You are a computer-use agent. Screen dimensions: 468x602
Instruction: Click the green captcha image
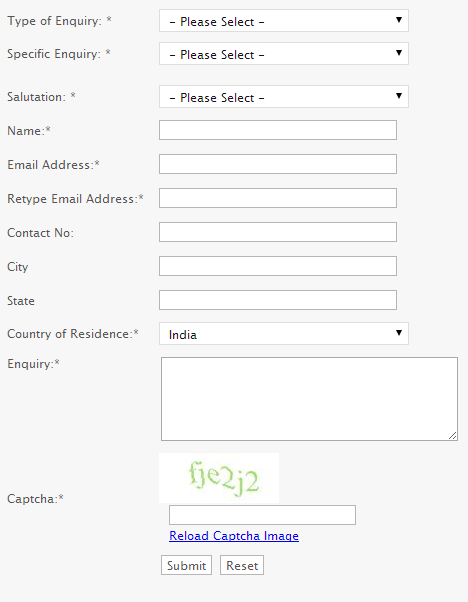coord(219,478)
